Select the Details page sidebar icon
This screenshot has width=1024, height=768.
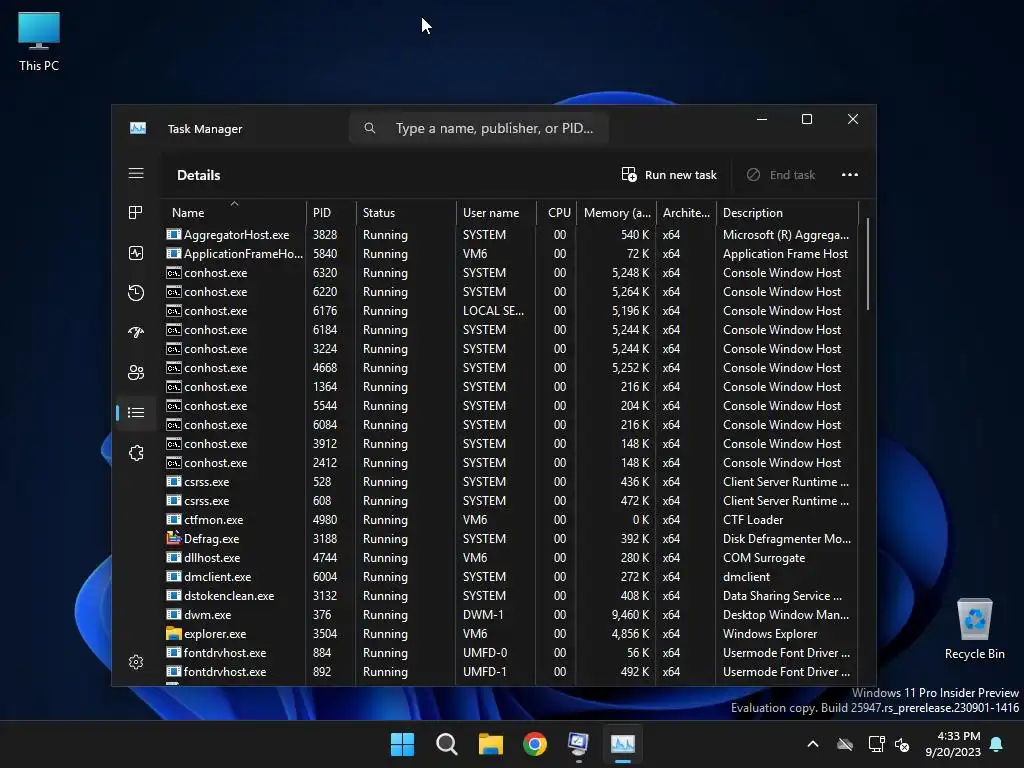(x=136, y=412)
